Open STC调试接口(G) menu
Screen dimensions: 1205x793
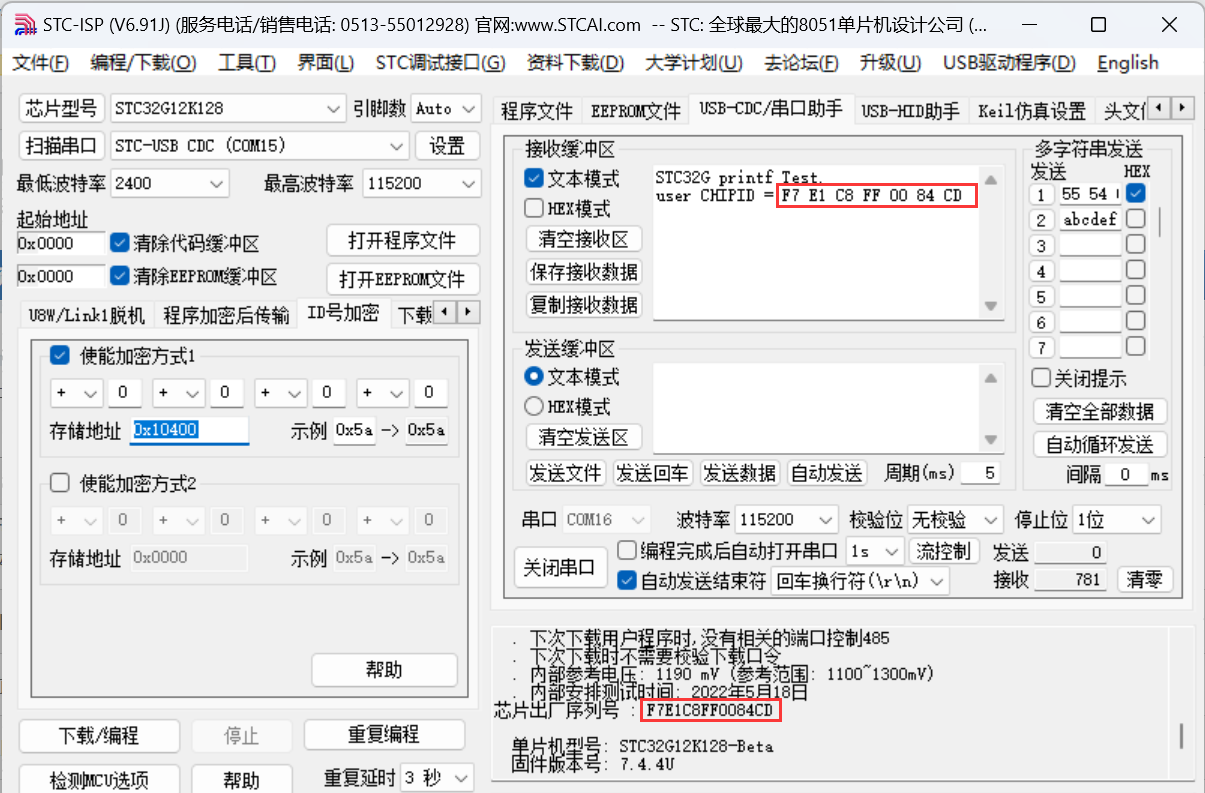click(440, 63)
